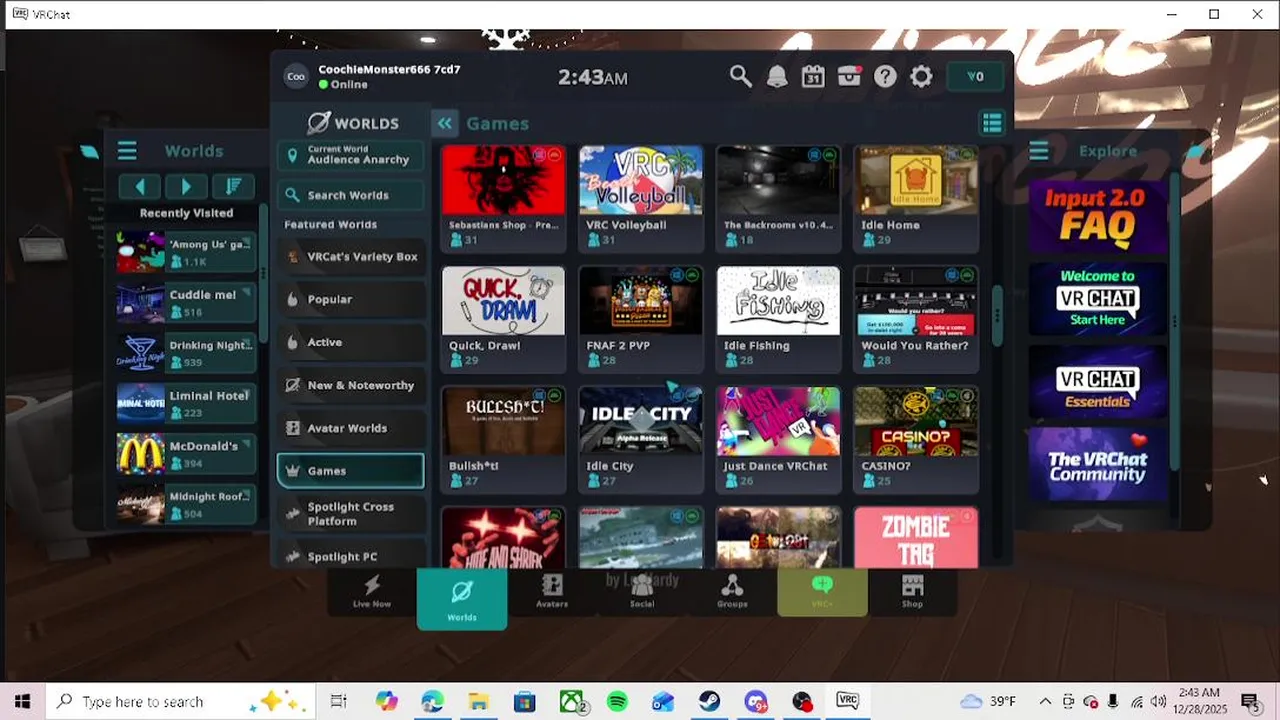Screen dimensions: 1280x720
Task: Open Sebastians Shop world thumbnail
Action: (503, 180)
